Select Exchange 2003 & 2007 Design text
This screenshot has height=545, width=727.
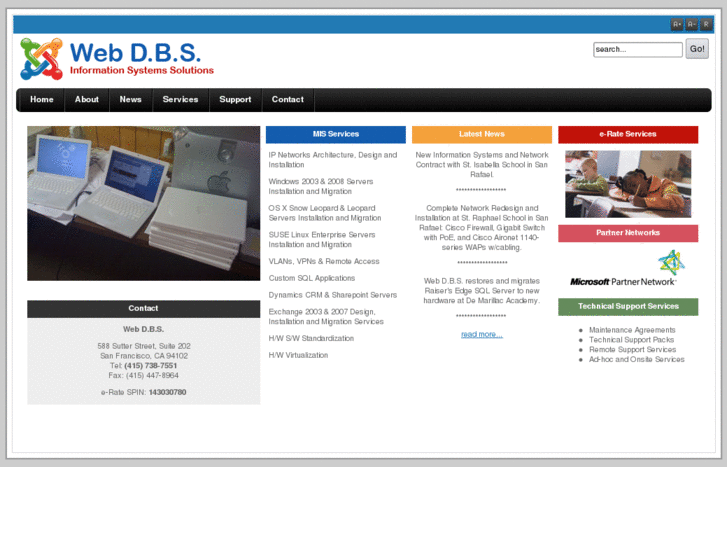point(326,317)
